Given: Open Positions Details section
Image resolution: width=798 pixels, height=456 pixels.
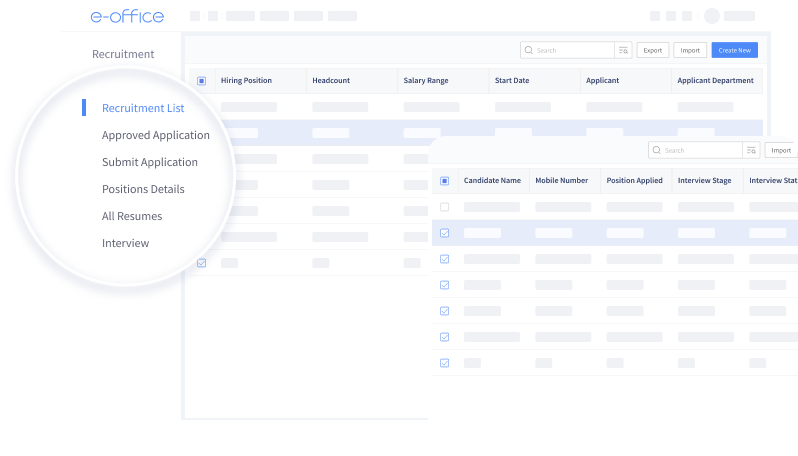Looking at the screenshot, I should pyautogui.click(x=143, y=189).
